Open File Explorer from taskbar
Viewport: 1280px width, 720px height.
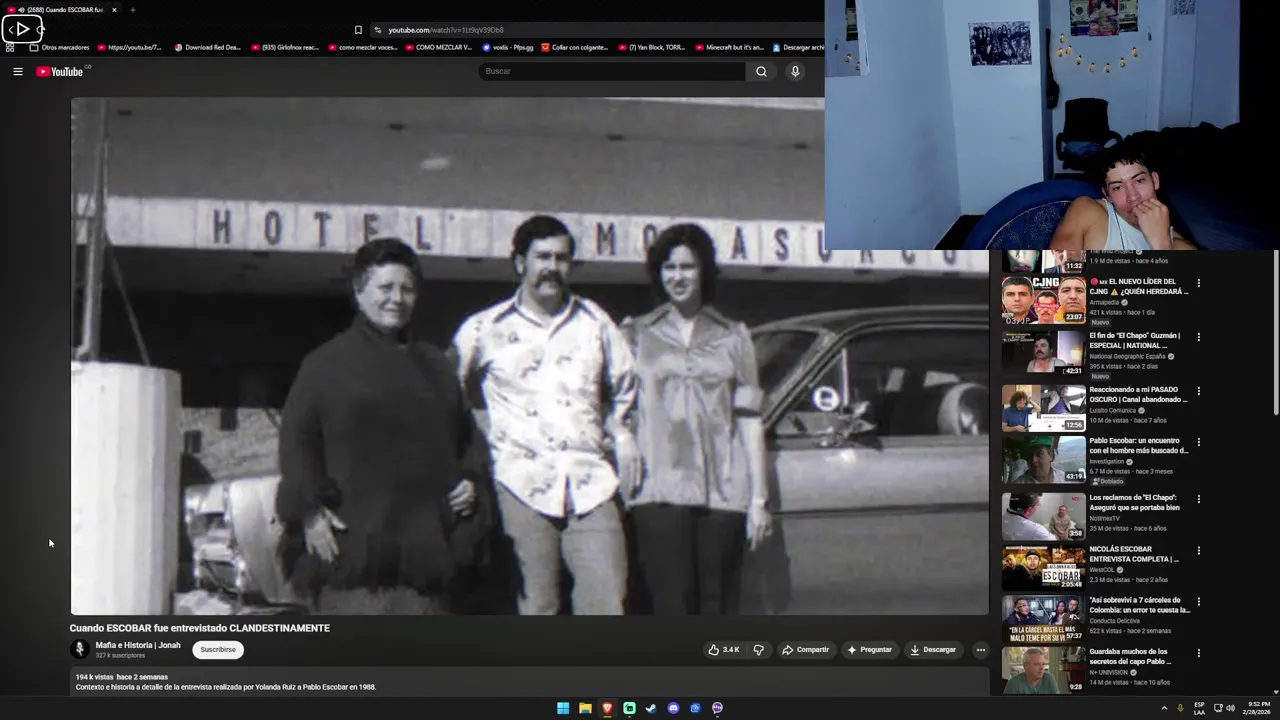tap(585, 708)
